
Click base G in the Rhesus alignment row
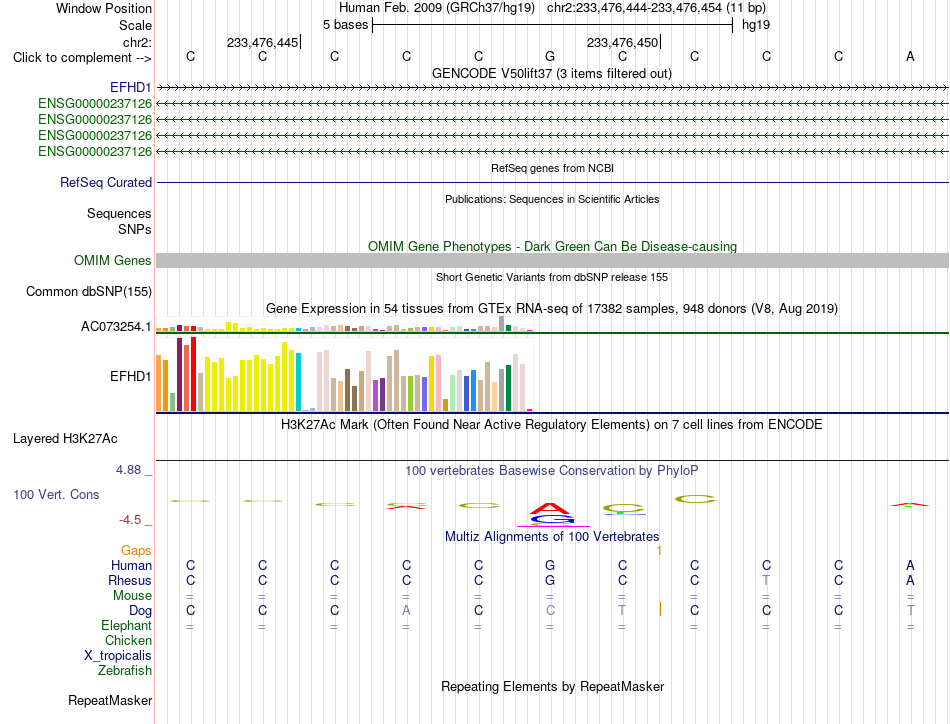pos(550,580)
